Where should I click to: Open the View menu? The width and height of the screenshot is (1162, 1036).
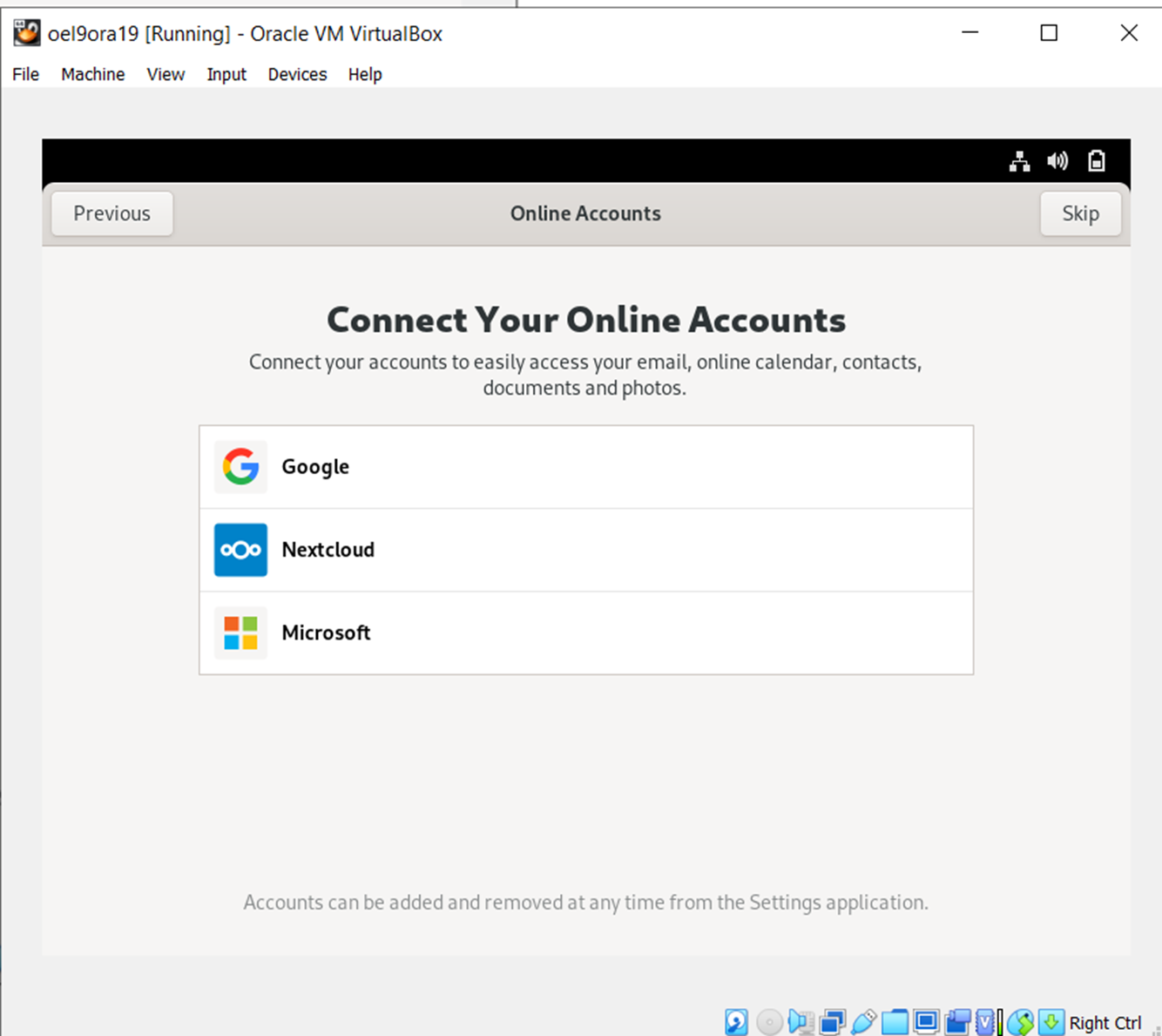(x=166, y=74)
